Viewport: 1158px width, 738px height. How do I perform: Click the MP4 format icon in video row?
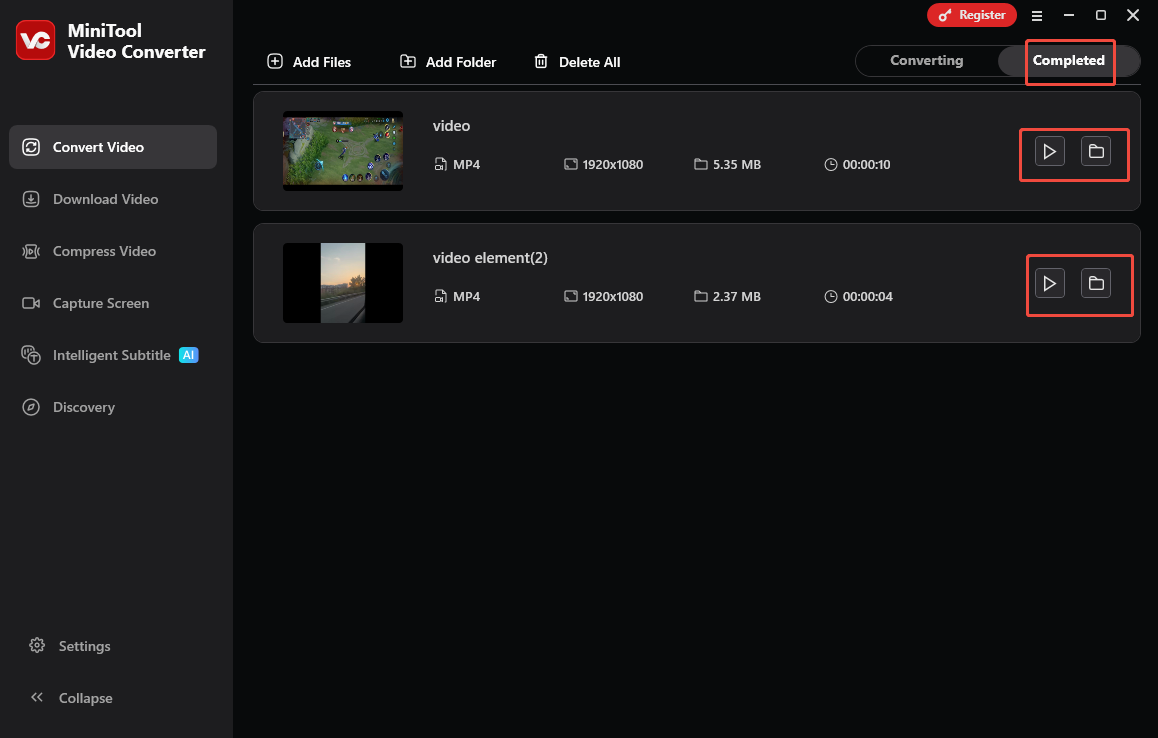coord(440,165)
